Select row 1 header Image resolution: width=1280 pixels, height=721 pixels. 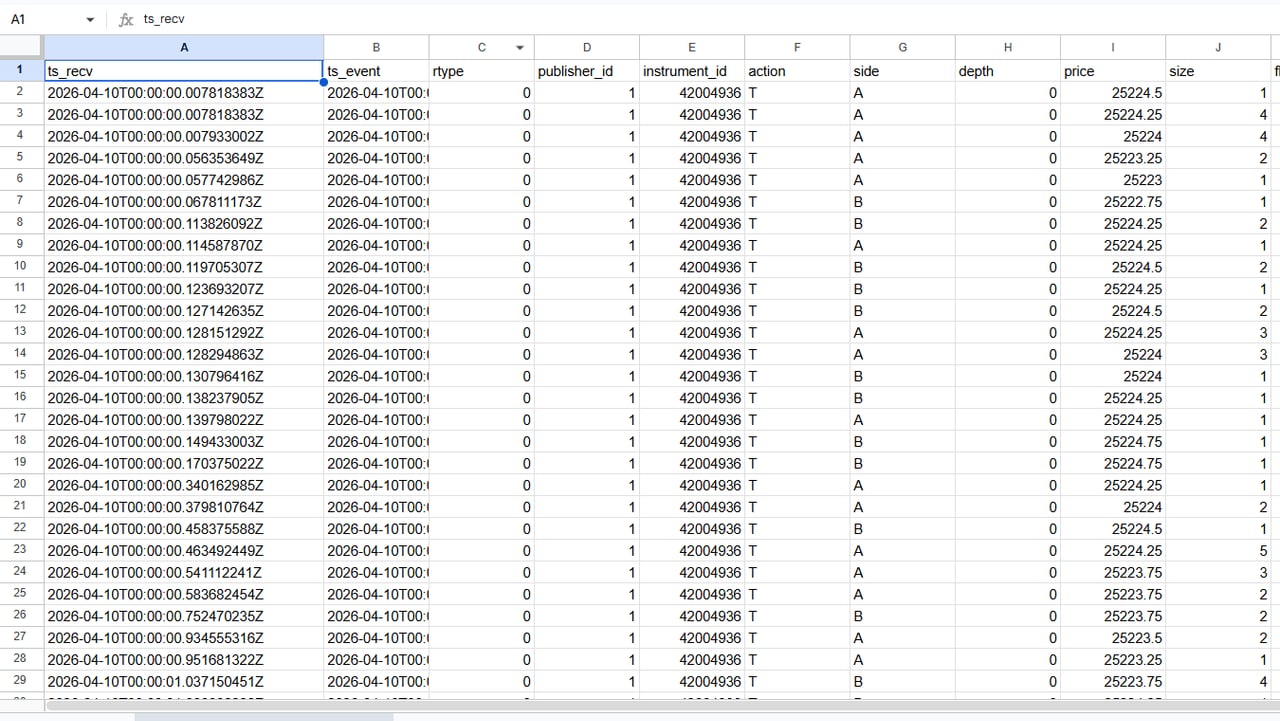pos(21,71)
